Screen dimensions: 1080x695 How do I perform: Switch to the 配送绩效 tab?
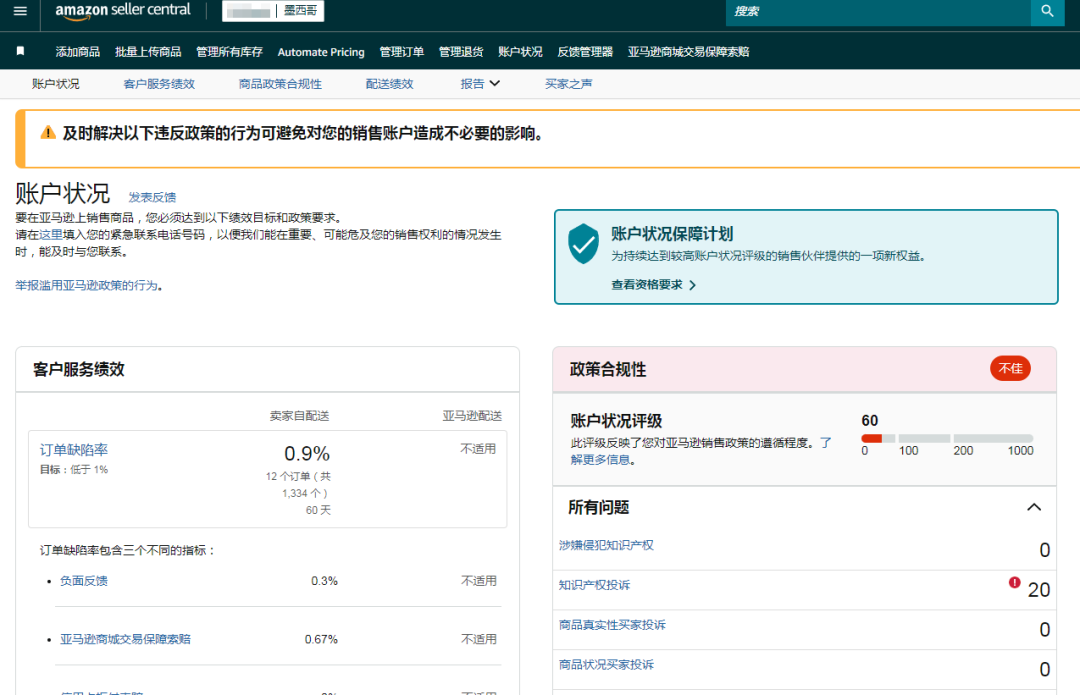(389, 84)
